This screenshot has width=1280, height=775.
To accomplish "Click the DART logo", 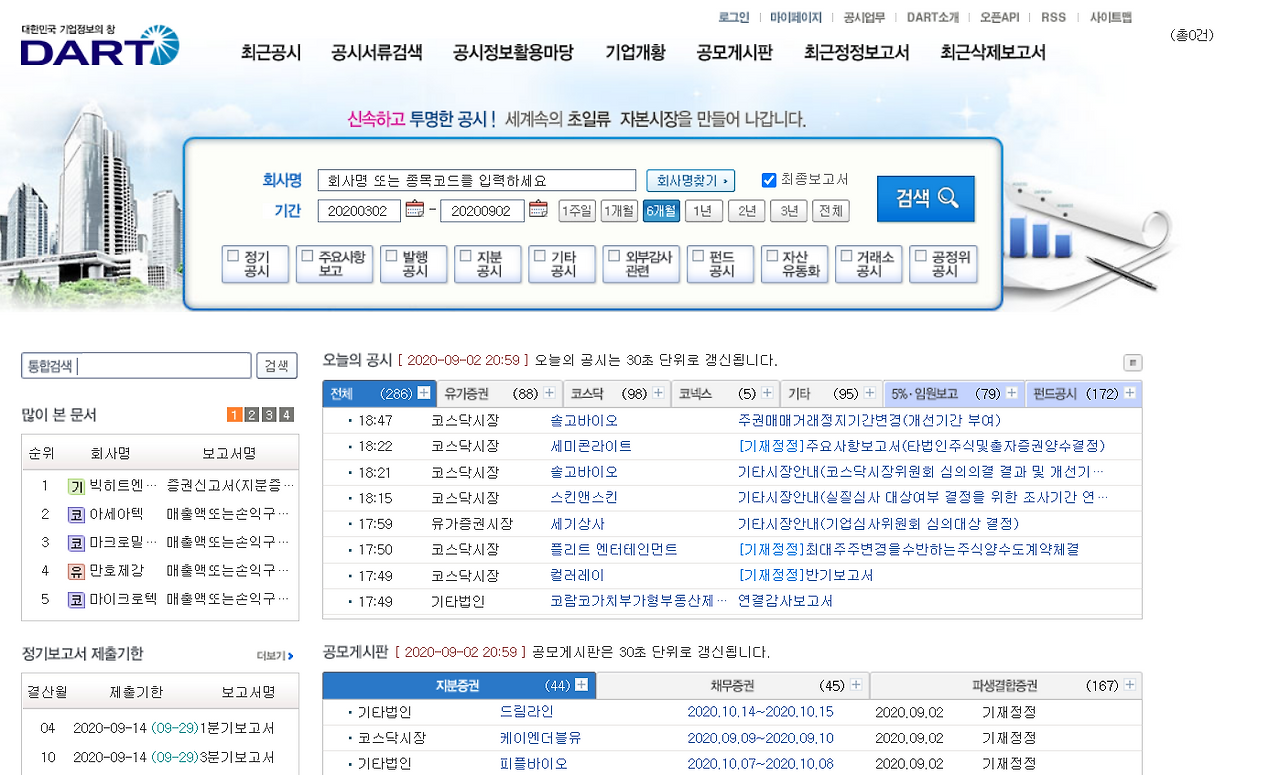I will [x=100, y=46].
